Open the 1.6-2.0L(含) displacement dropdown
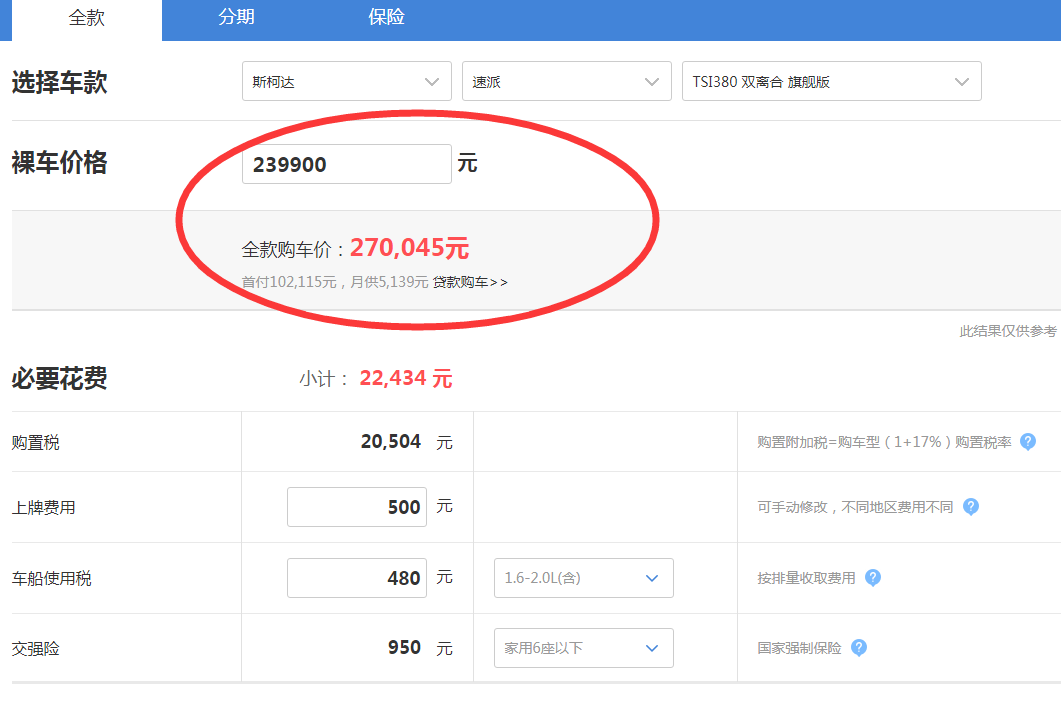 pos(583,578)
